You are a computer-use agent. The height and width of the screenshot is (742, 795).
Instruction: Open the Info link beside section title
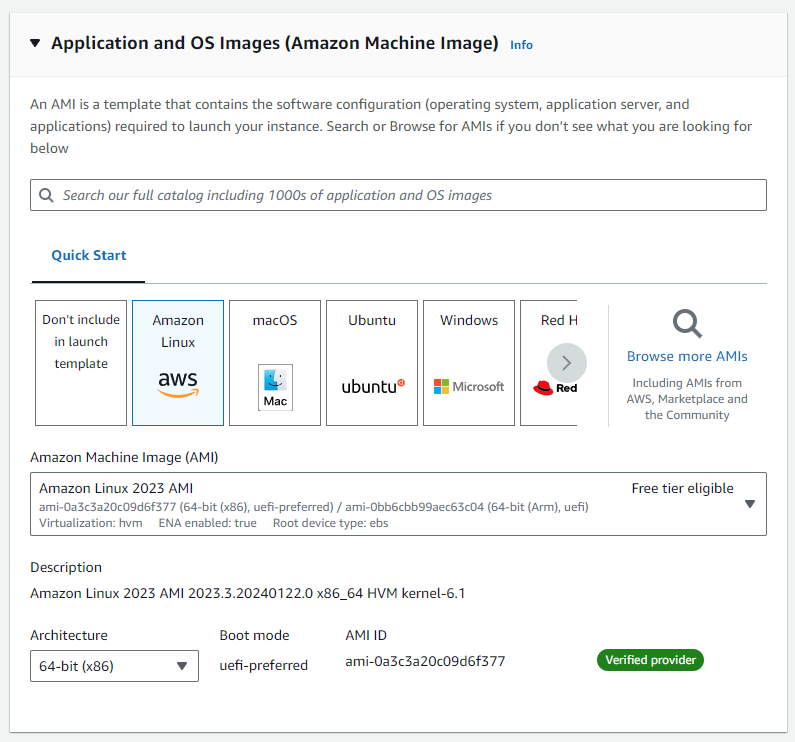521,45
